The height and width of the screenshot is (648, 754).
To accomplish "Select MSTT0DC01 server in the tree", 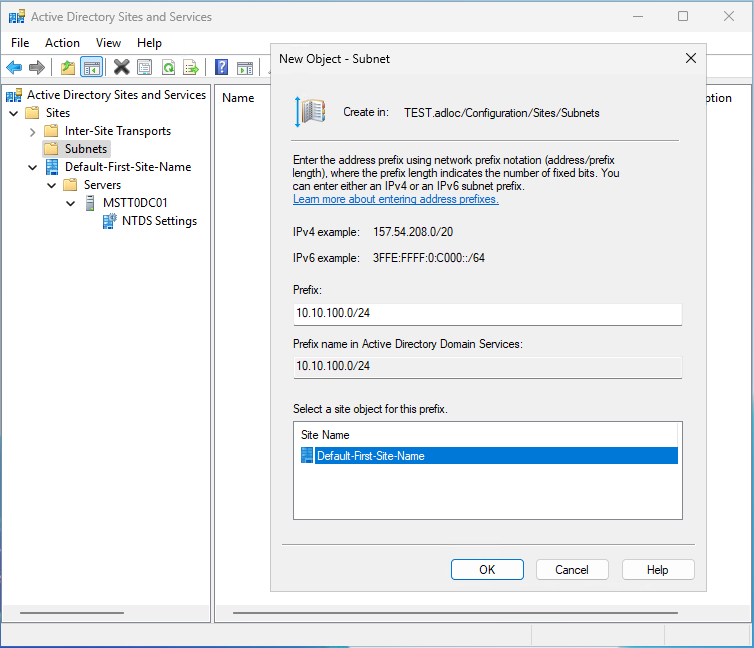I will pyautogui.click(x=134, y=203).
